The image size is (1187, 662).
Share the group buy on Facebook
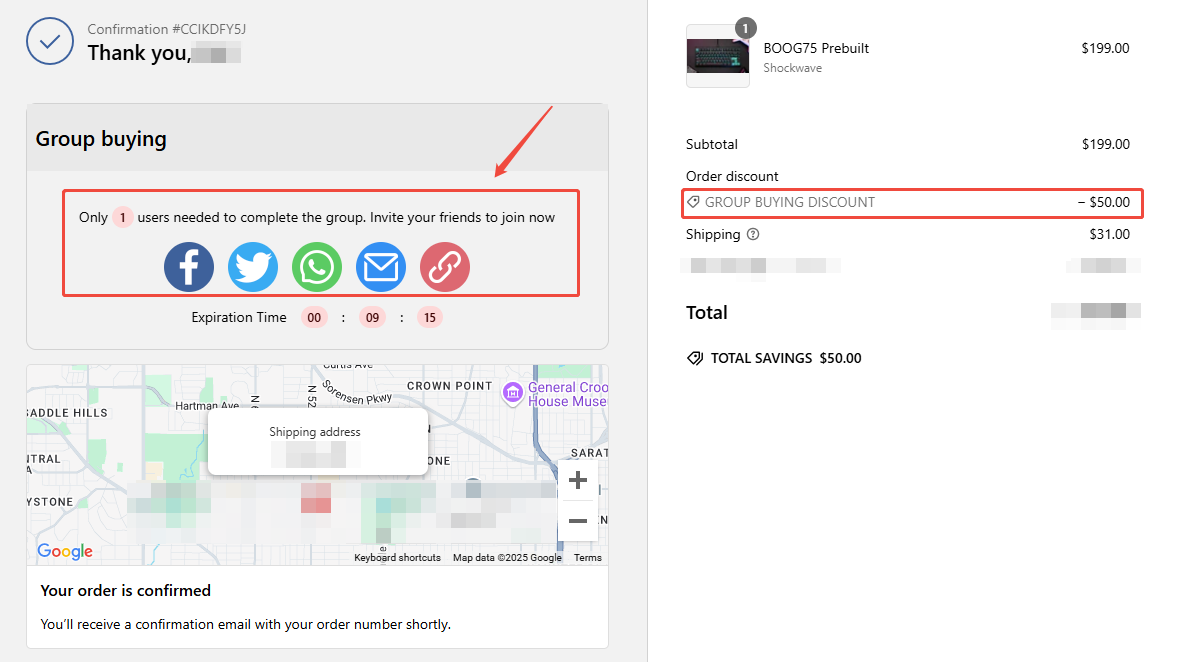(189, 267)
